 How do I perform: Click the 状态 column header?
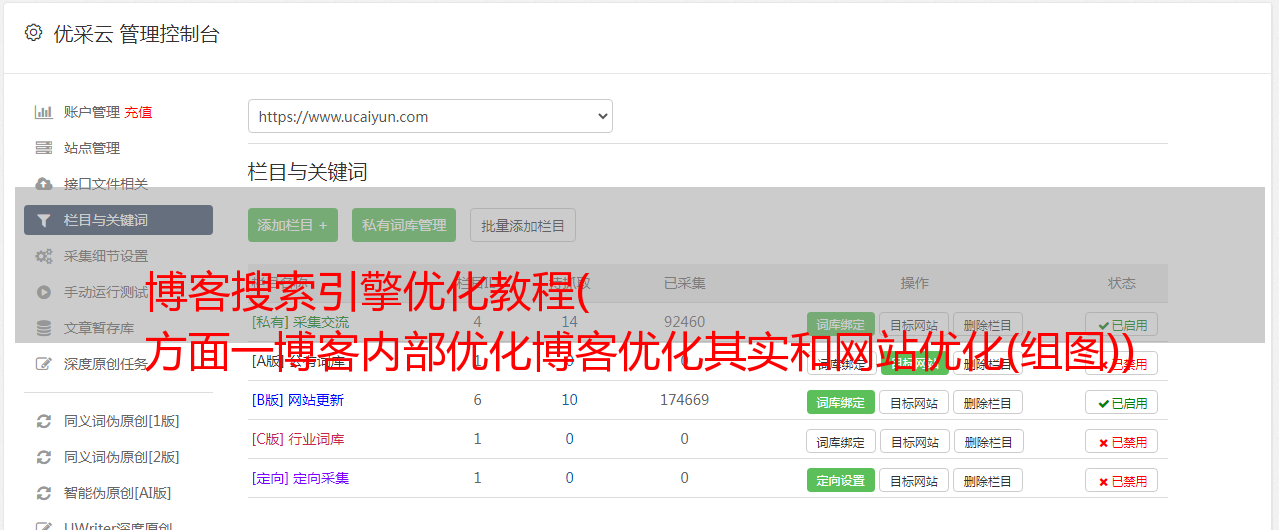[1122, 283]
